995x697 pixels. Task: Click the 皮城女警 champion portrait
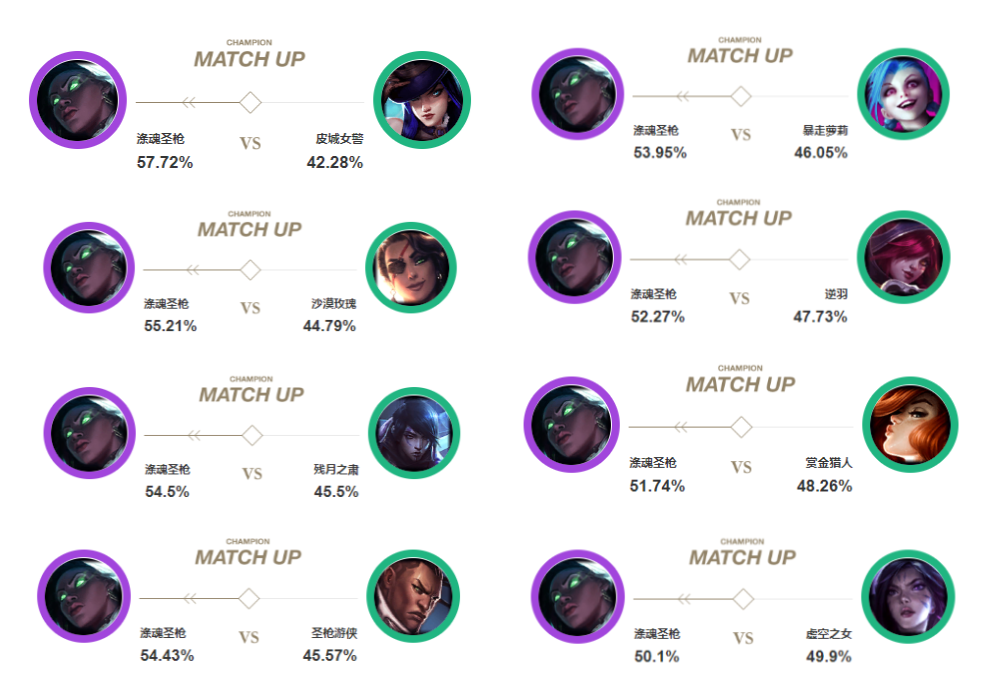pyautogui.click(x=421, y=100)
